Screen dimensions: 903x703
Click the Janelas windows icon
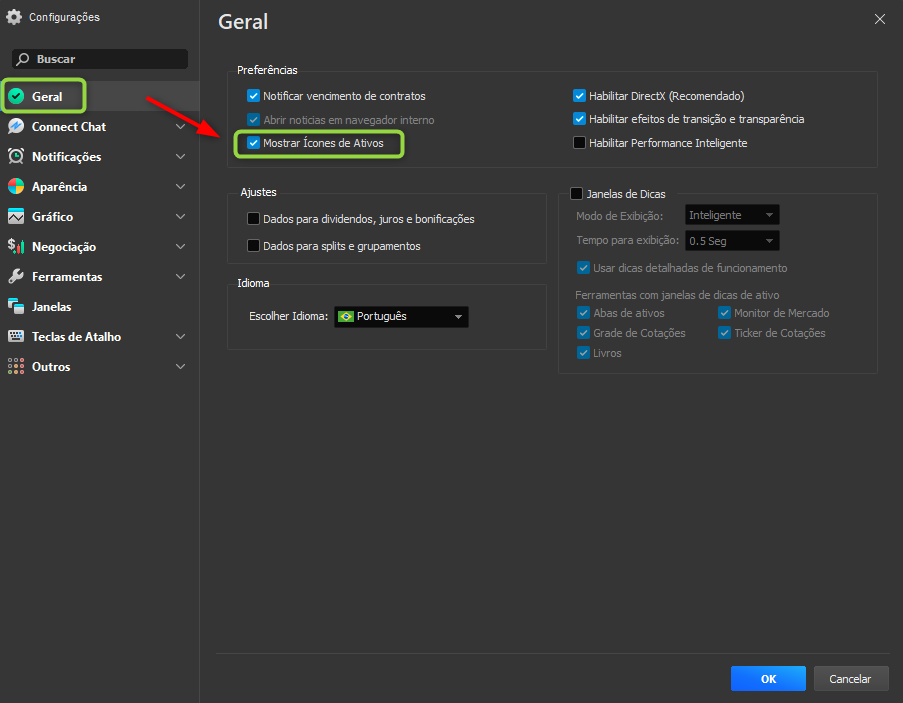[16, 306]
